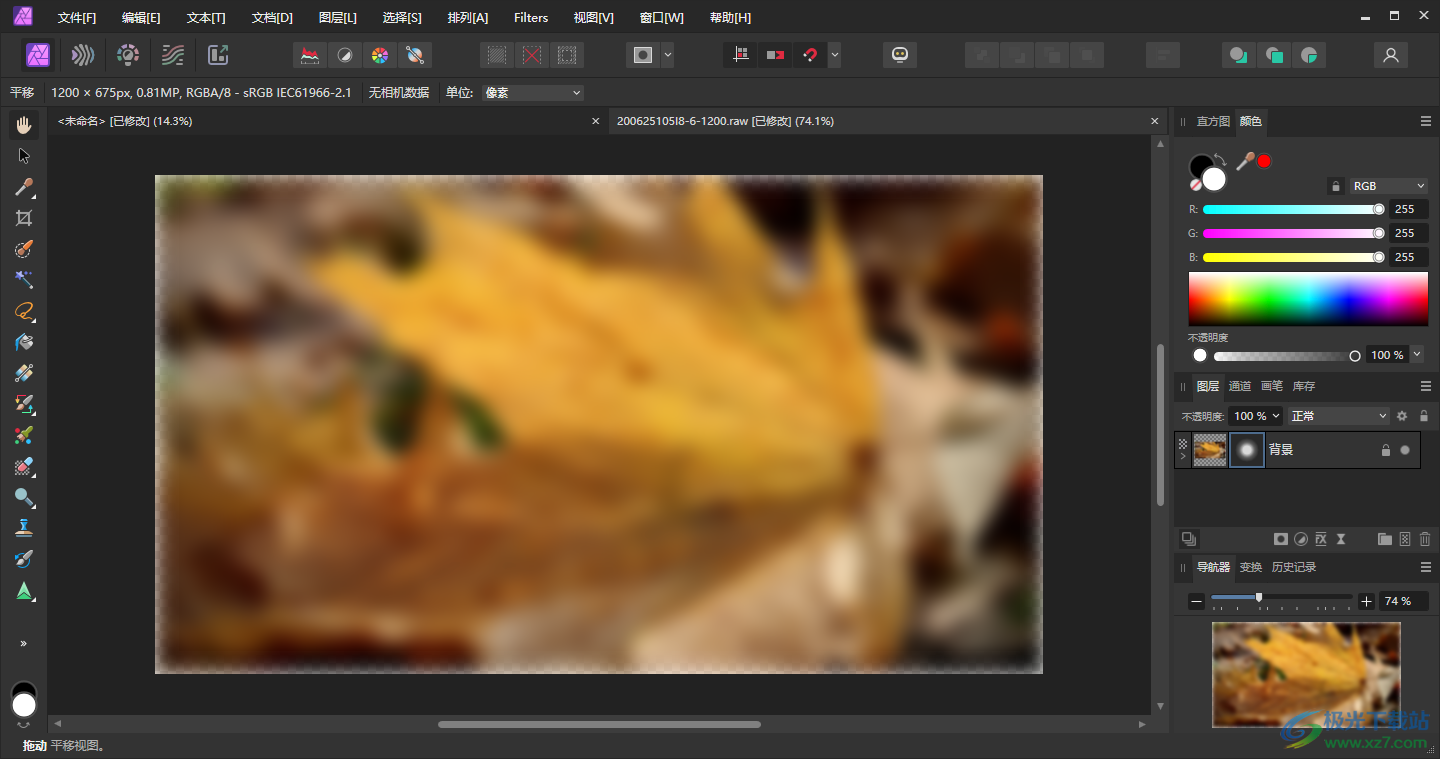The height and width of the screenshot is (759, 1440).
Task: Open the 正常 blend mode dropdown
Action: pos(1338,416)
